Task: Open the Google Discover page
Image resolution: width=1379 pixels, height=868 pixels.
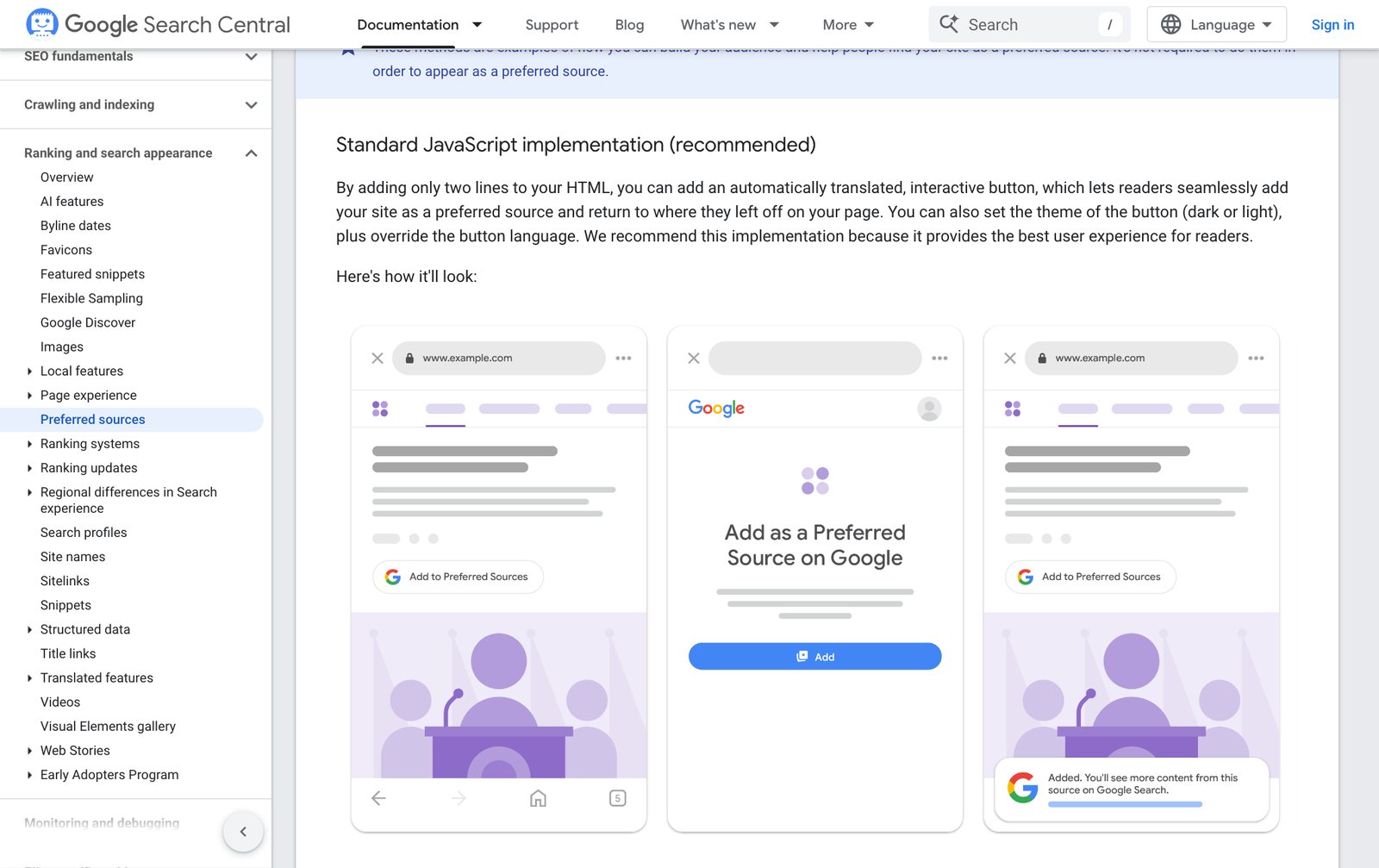Action: pos(88,322)
